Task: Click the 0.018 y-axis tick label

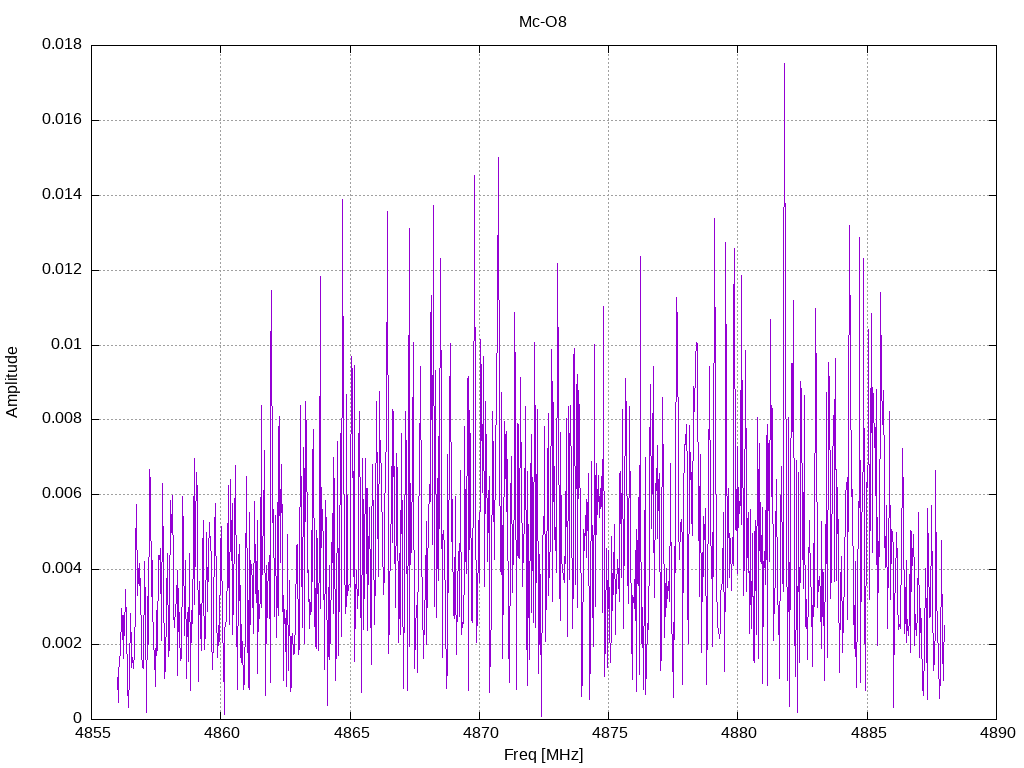Action: point(62,44)
